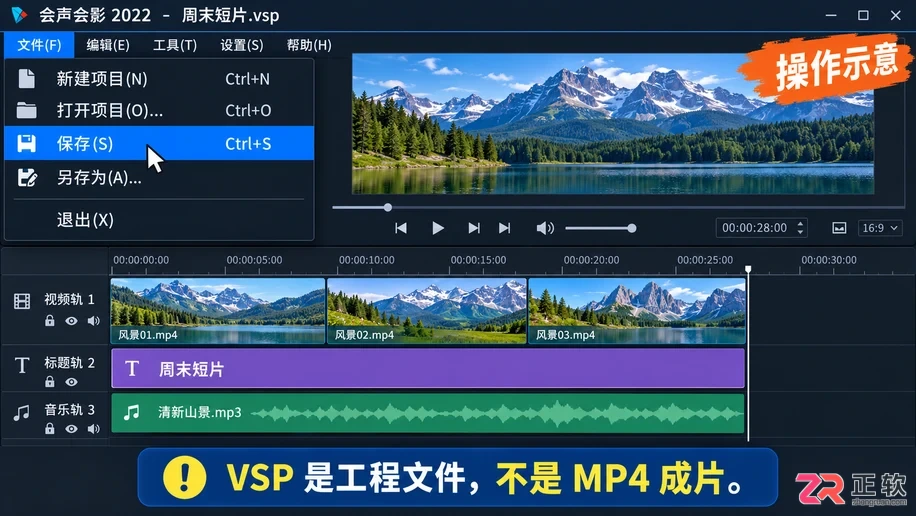Viewport: 916px width, 516px height.
Task: Select the 周末短片 title clip
Action: click(x=428, y=368)
